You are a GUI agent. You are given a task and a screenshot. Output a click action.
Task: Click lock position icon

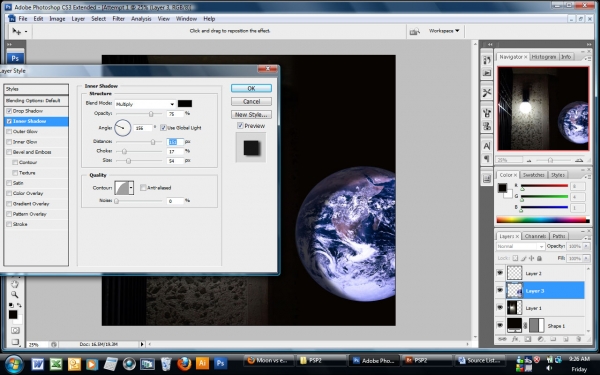click(531, 258)
